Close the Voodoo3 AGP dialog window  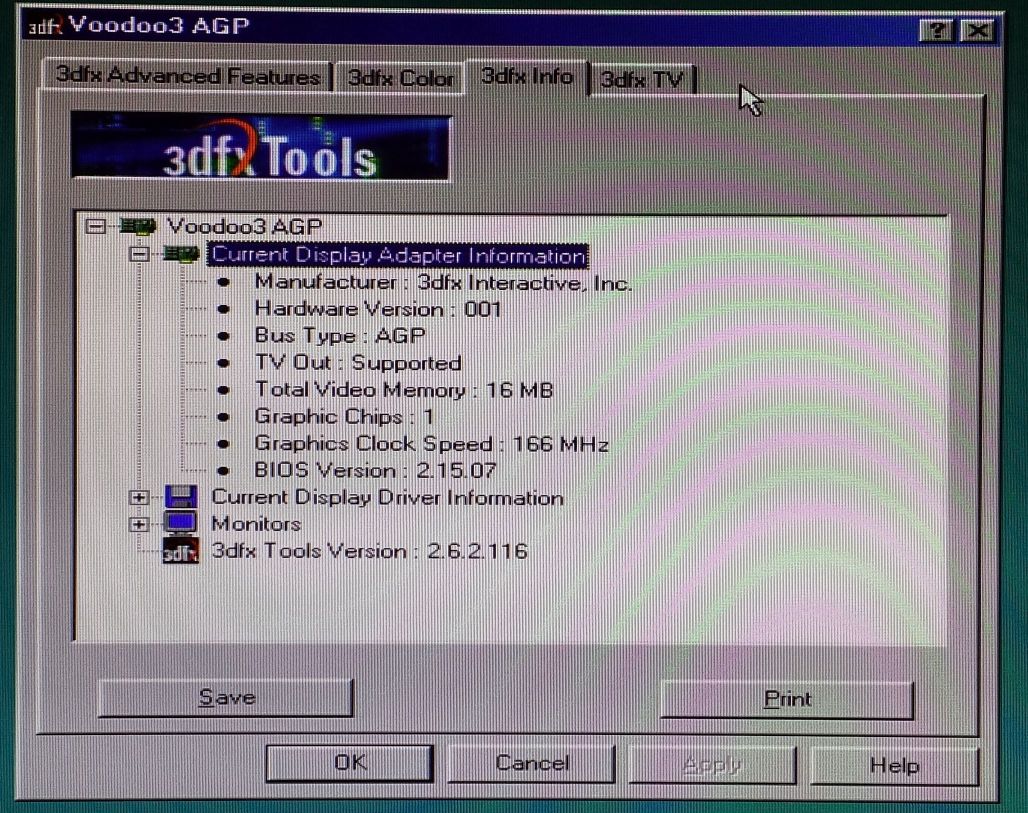point(977,30)
